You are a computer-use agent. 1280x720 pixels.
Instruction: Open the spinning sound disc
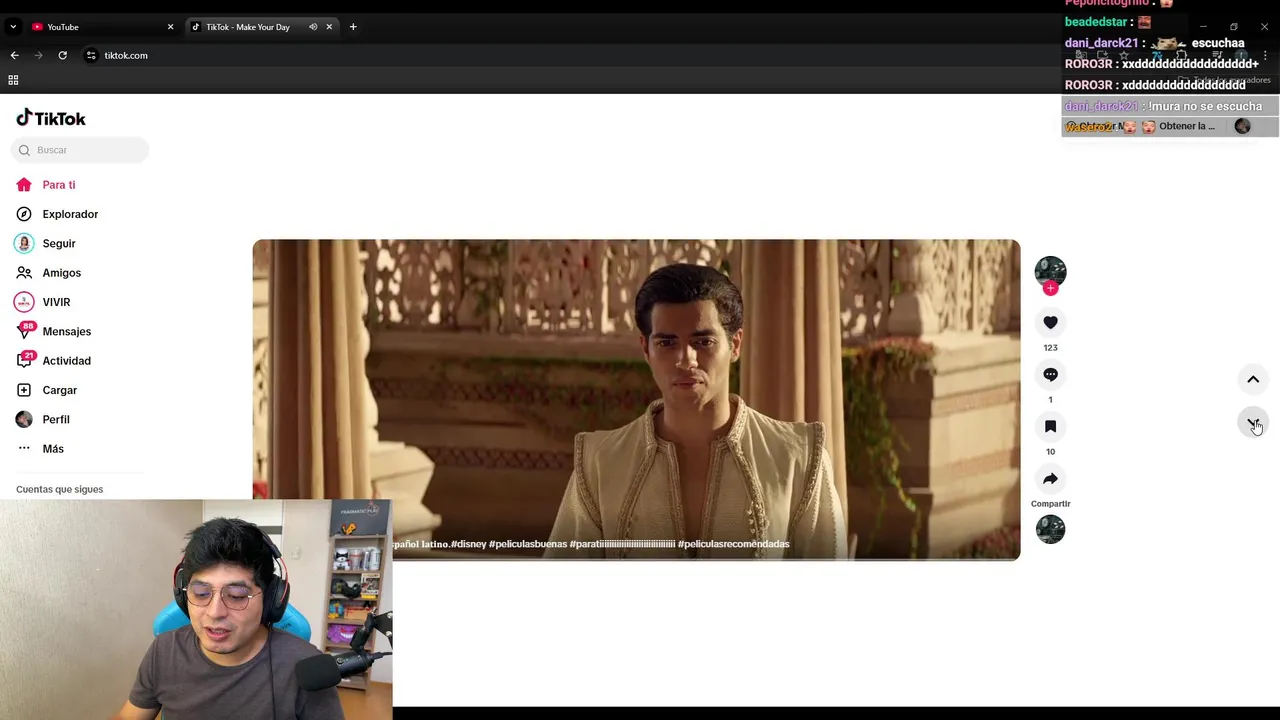pos(1050,529)
